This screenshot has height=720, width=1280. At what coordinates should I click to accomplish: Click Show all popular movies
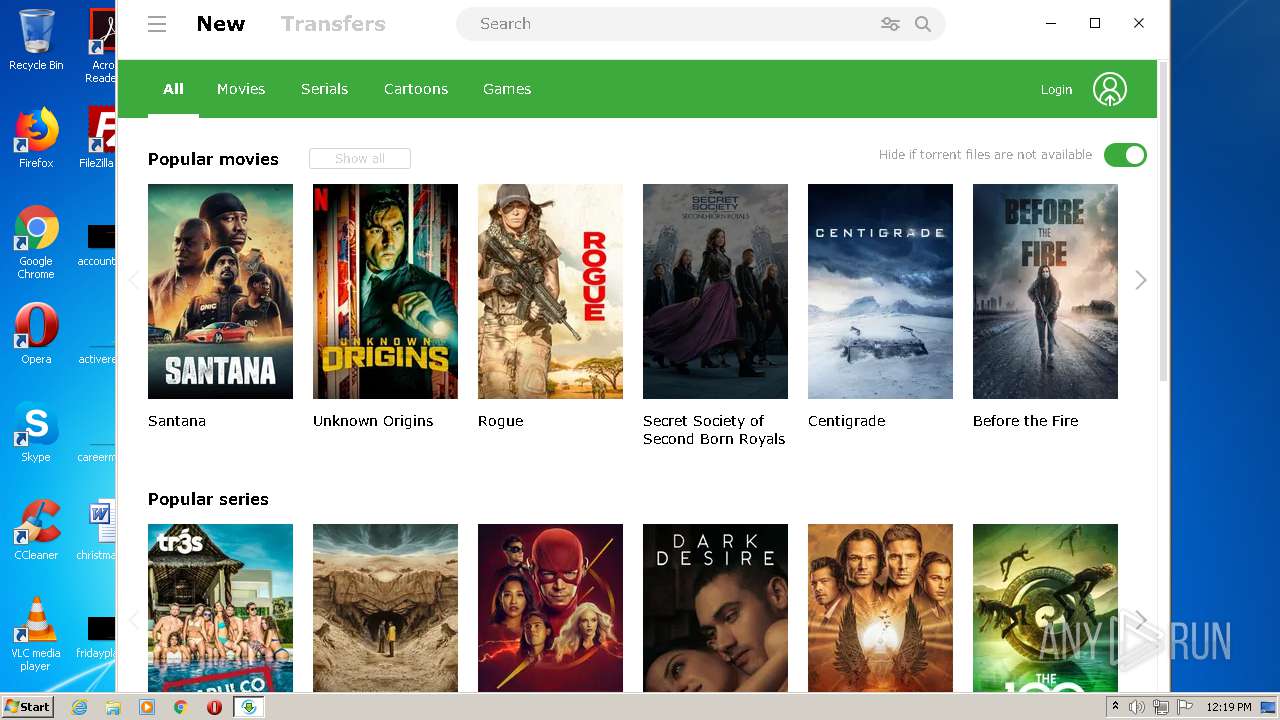tap(360, 158)
